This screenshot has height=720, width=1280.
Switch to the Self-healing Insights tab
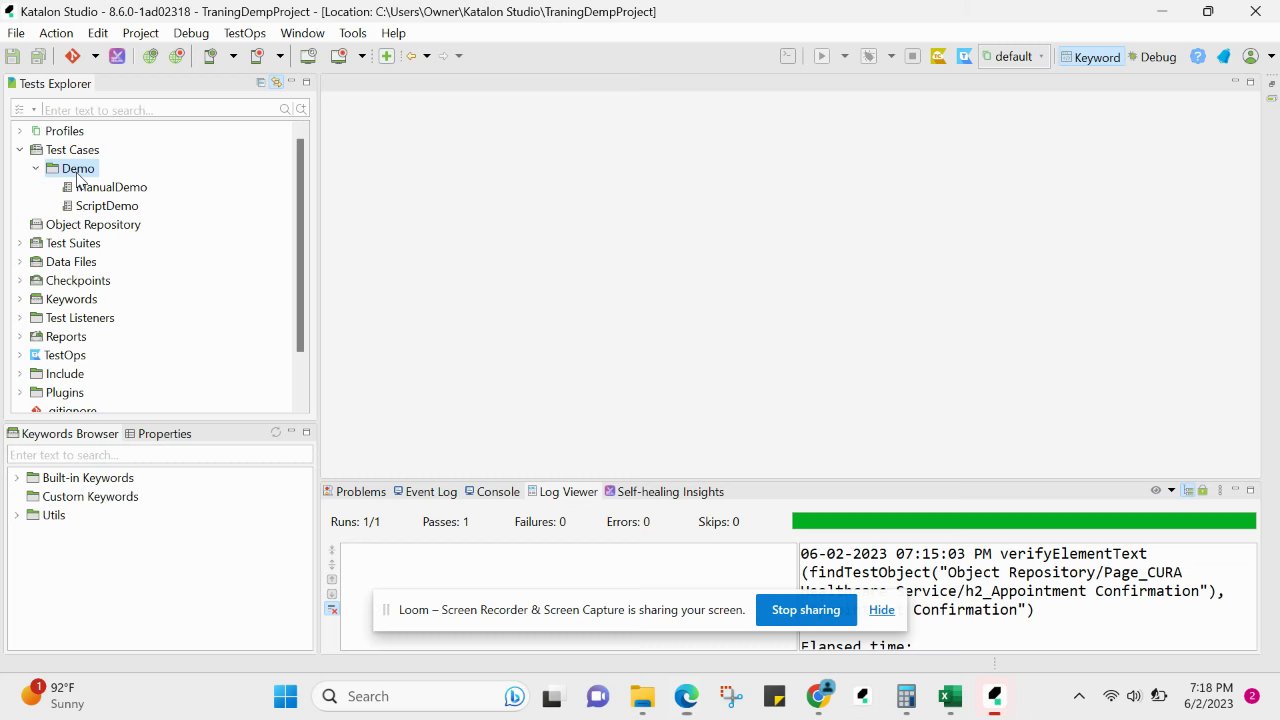pos(664,492)
